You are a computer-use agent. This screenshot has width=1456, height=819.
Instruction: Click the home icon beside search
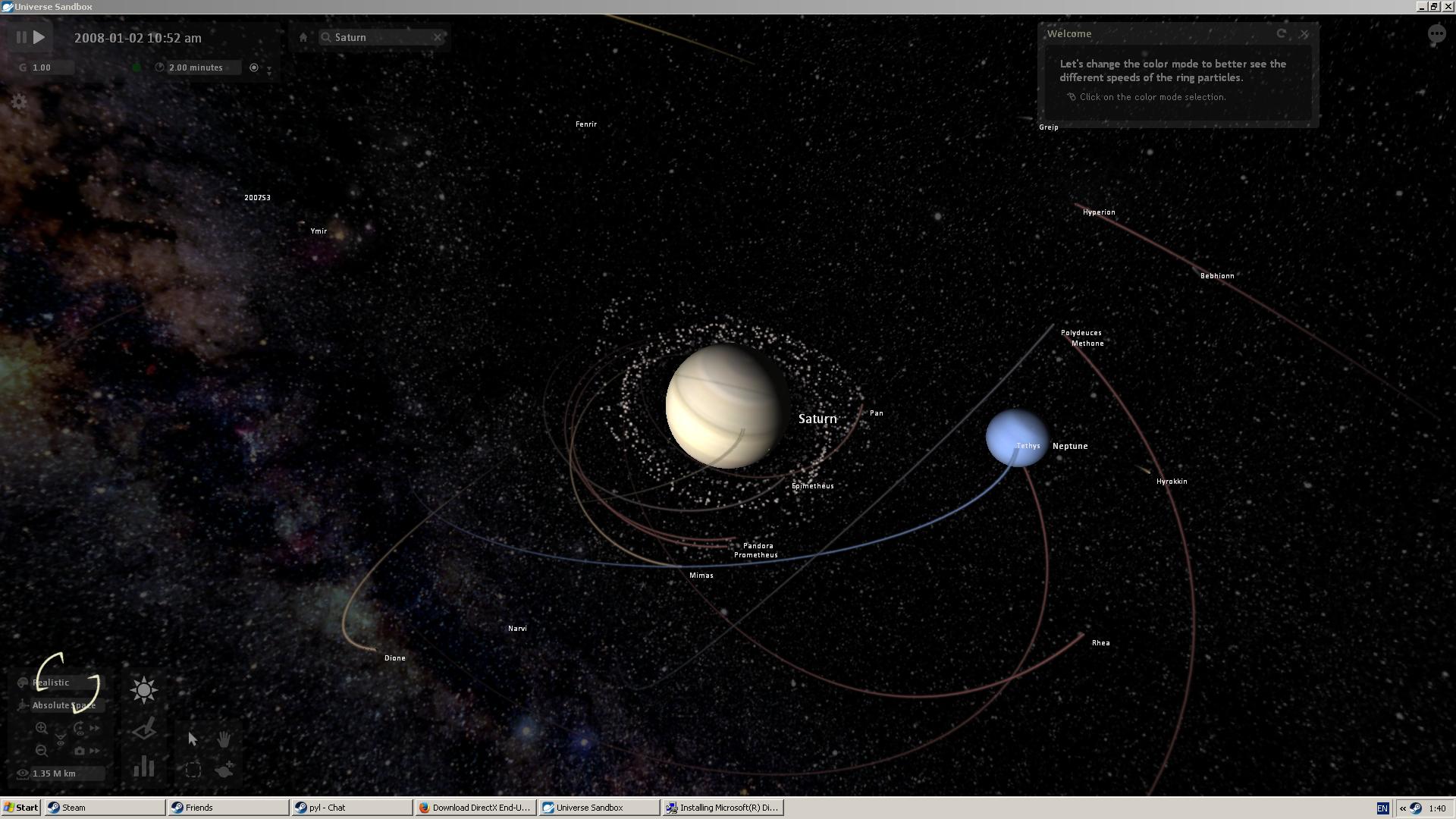click(x=303, y=37)
